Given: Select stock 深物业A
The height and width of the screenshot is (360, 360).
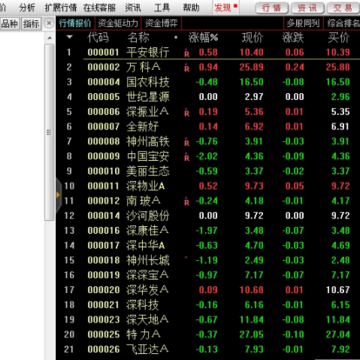Looking at the screenshot, I should point(146,186).
